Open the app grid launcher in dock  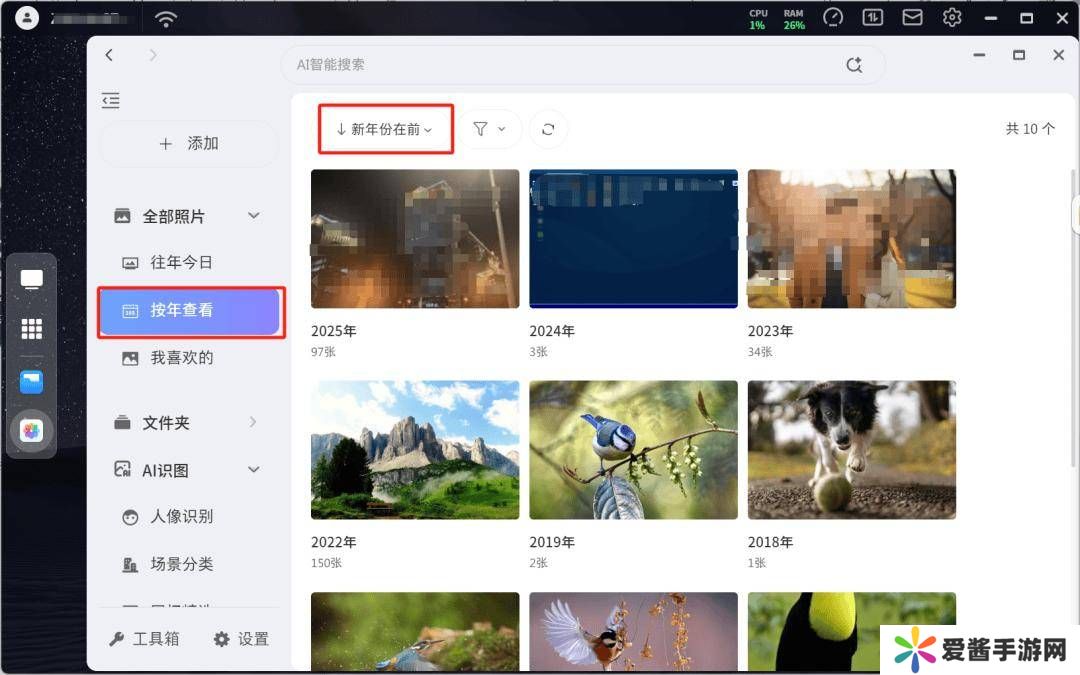[x=32, y=329]
